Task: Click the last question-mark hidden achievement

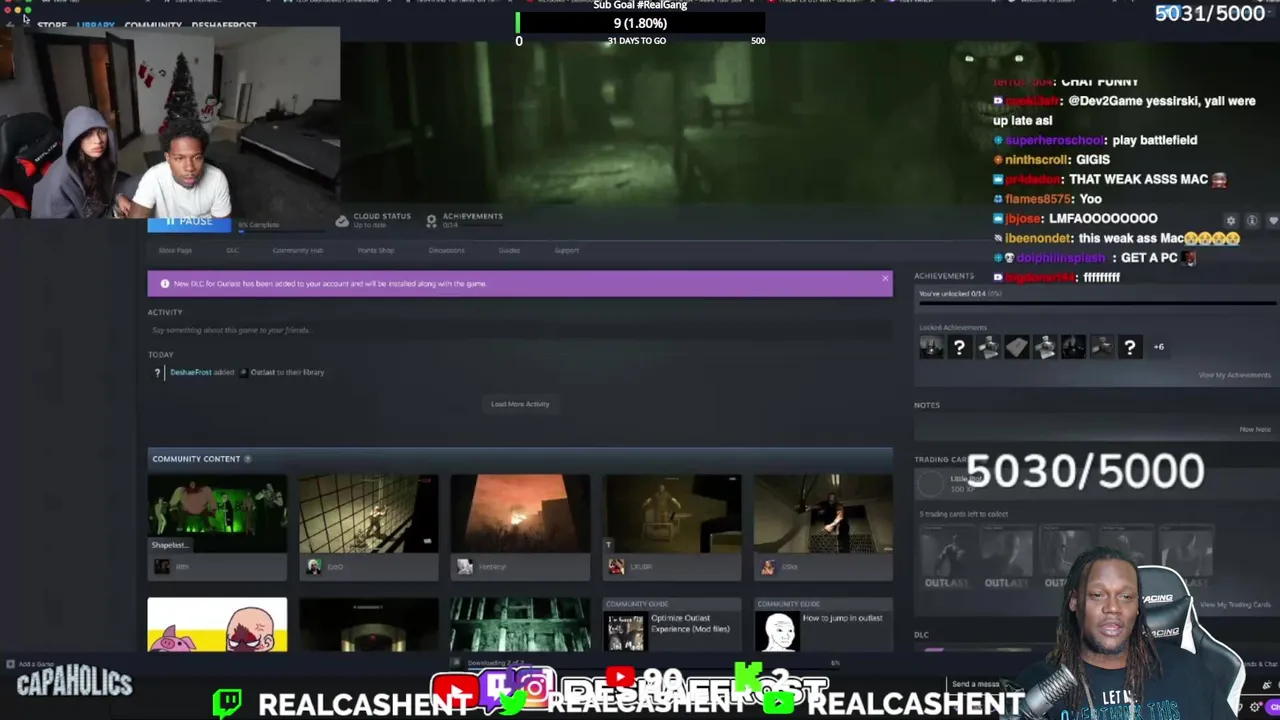Action: coord(1129,347)
